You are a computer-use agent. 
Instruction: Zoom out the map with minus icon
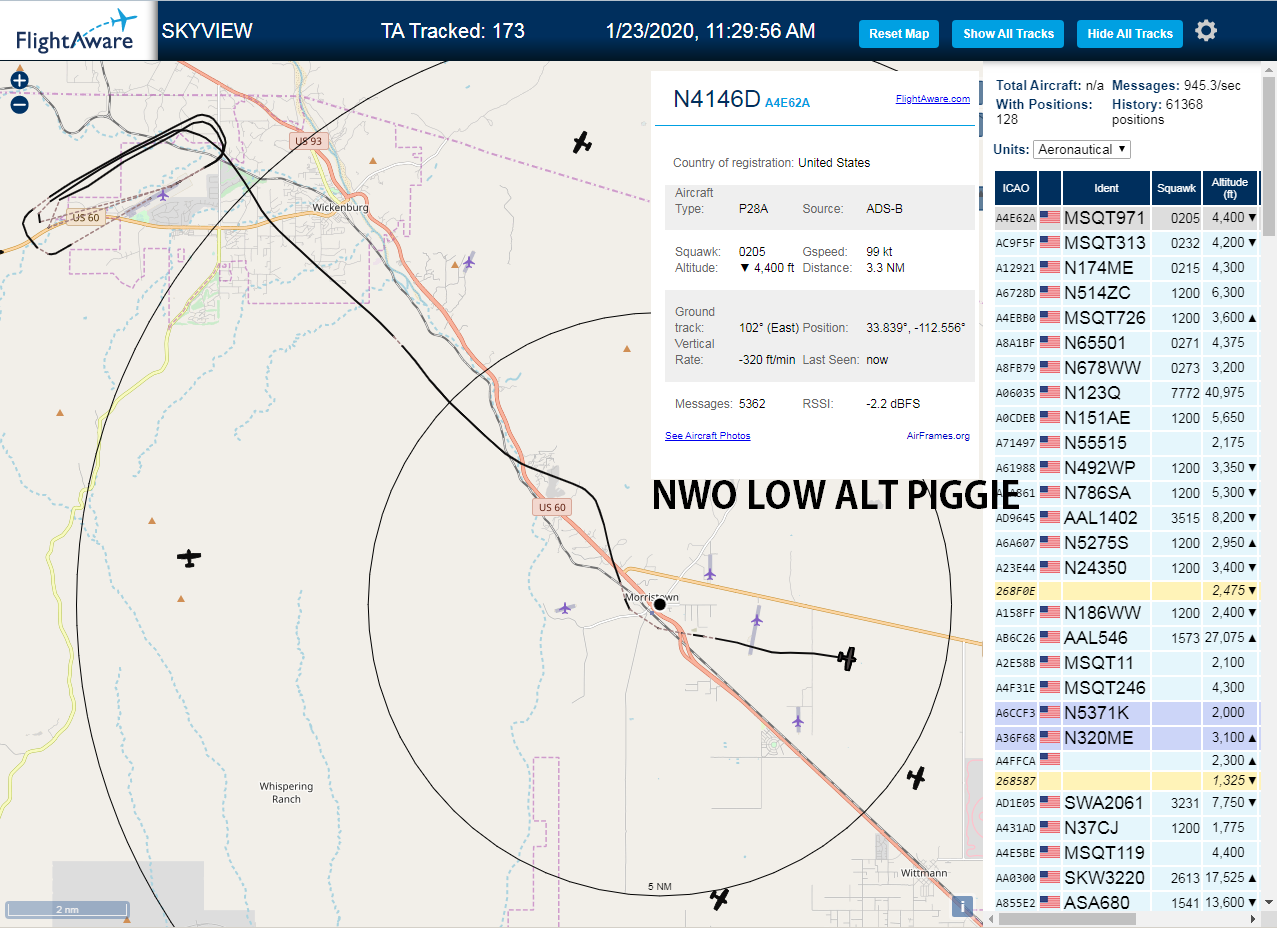19,104
